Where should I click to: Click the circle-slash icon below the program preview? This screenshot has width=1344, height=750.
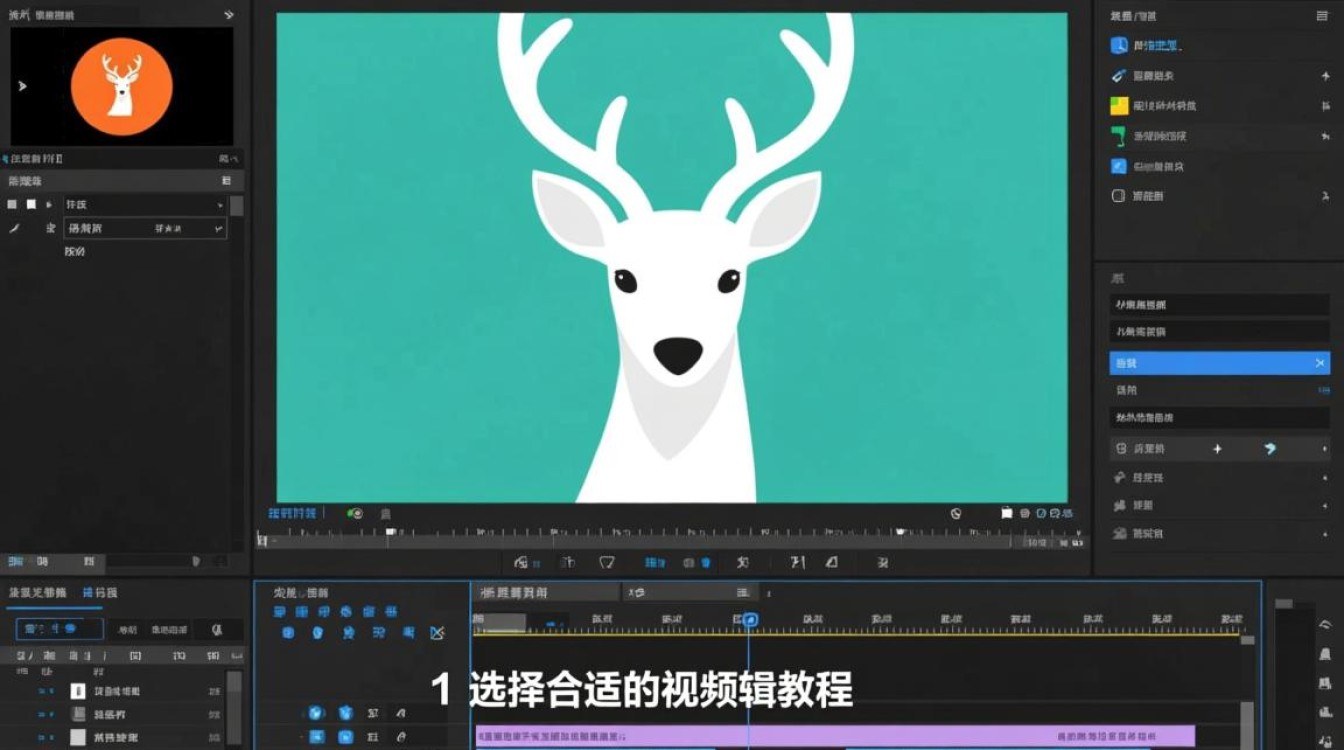(x=955, y=513)
